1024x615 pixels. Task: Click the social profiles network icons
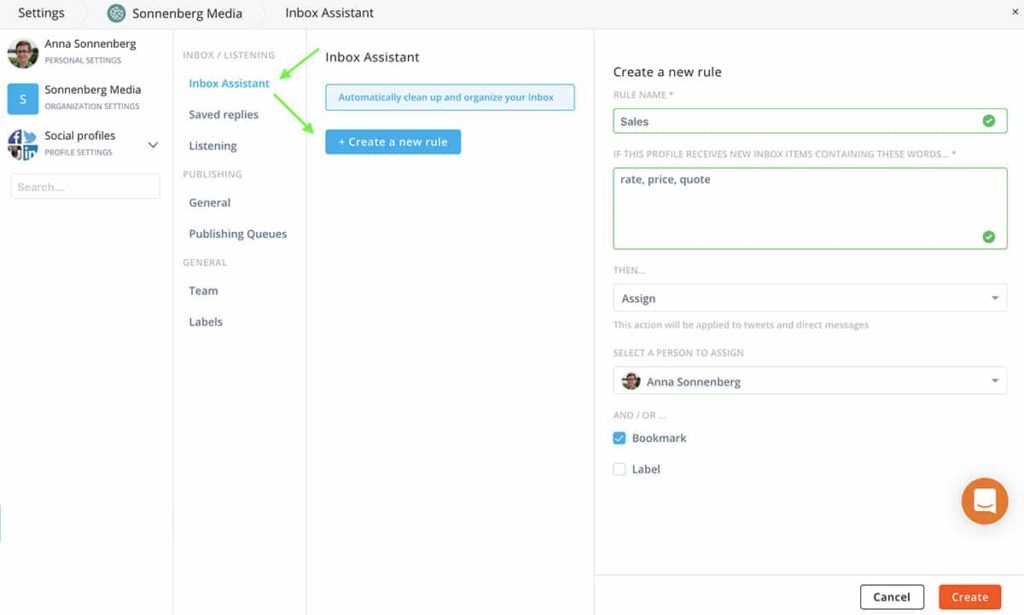[x=23, y=144]
